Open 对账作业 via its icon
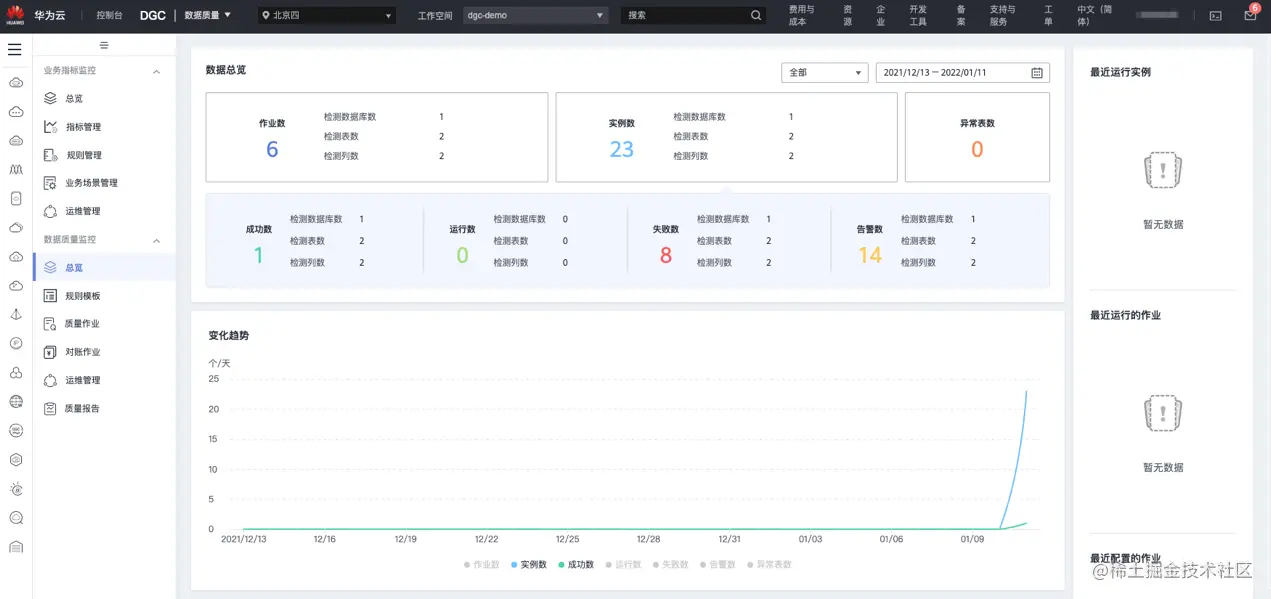This screenshot has height=599, width=1271. [50, 352]
